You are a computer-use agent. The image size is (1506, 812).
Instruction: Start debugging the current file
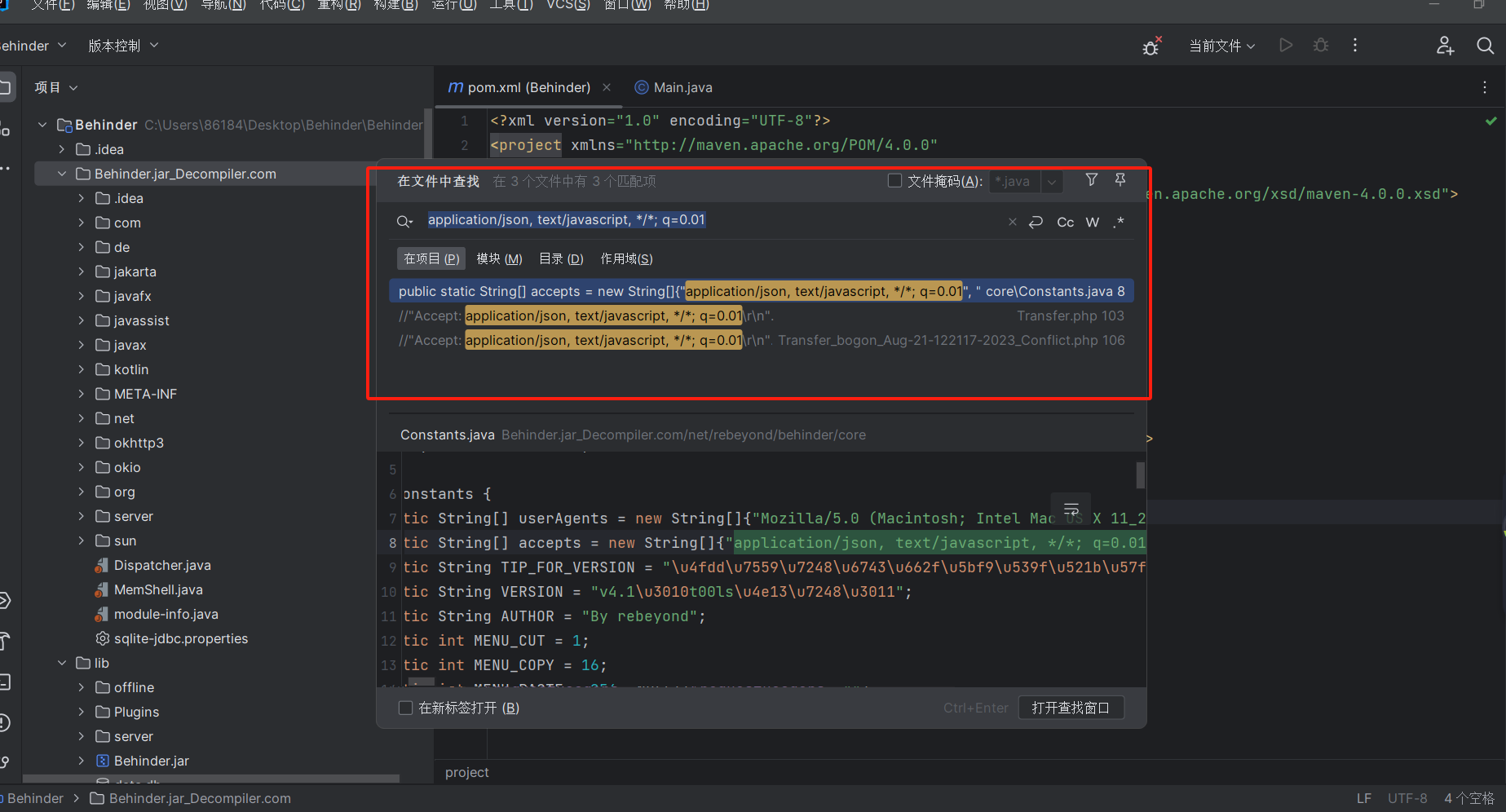click(x=1321, y=46)
